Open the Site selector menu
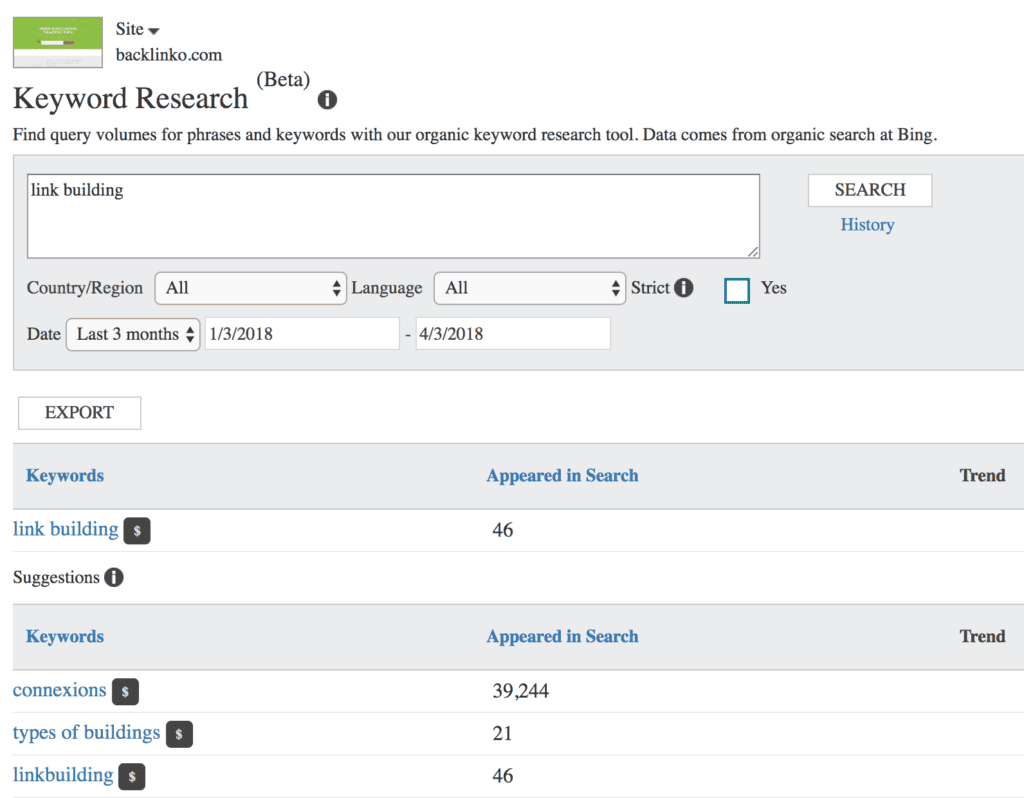 (x=138, y=30)
